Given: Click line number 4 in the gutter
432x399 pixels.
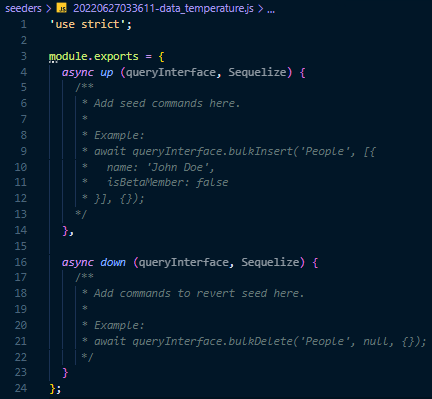Looking at the screenshot, I should 23,72.
